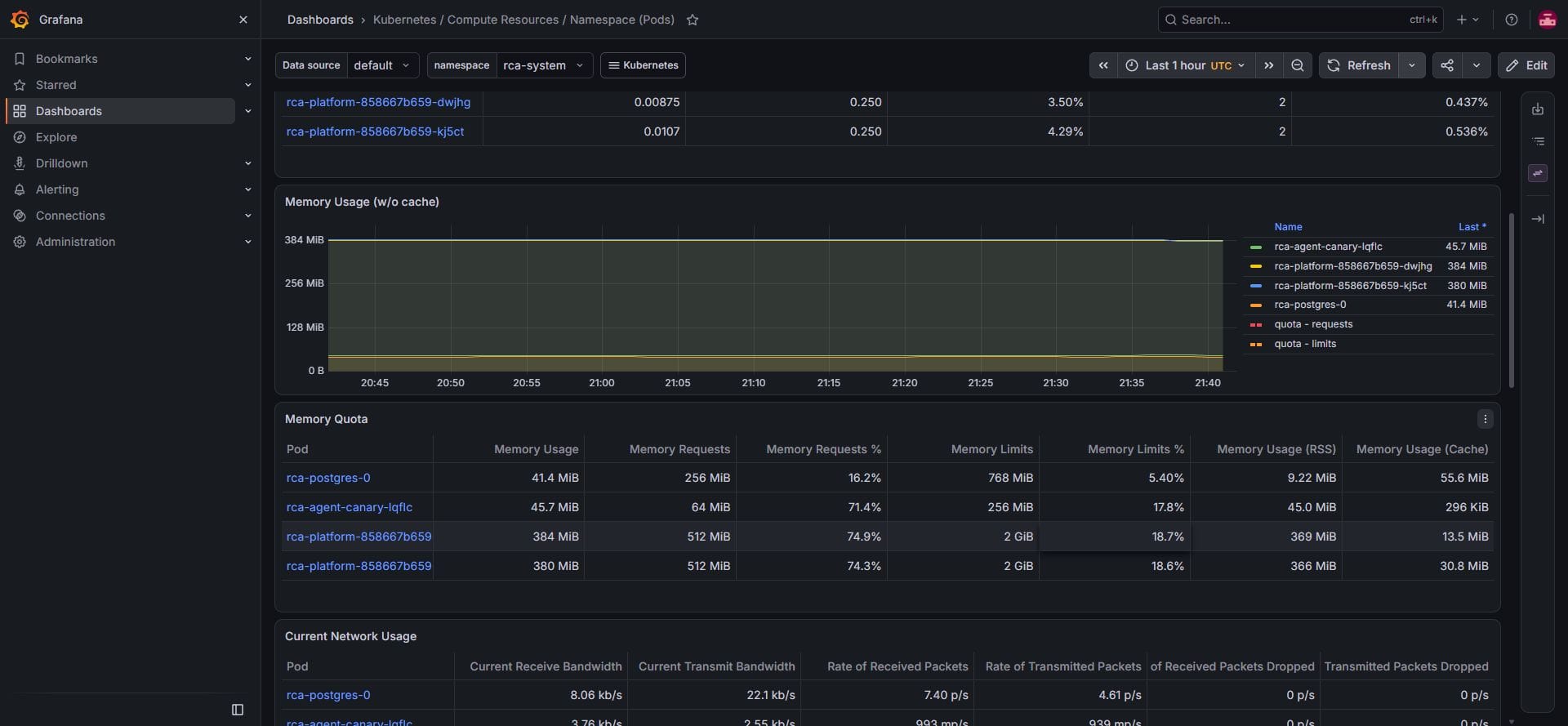Collapse the right sidebar with the arrow-bar icon

click(x=1538, y=219)
